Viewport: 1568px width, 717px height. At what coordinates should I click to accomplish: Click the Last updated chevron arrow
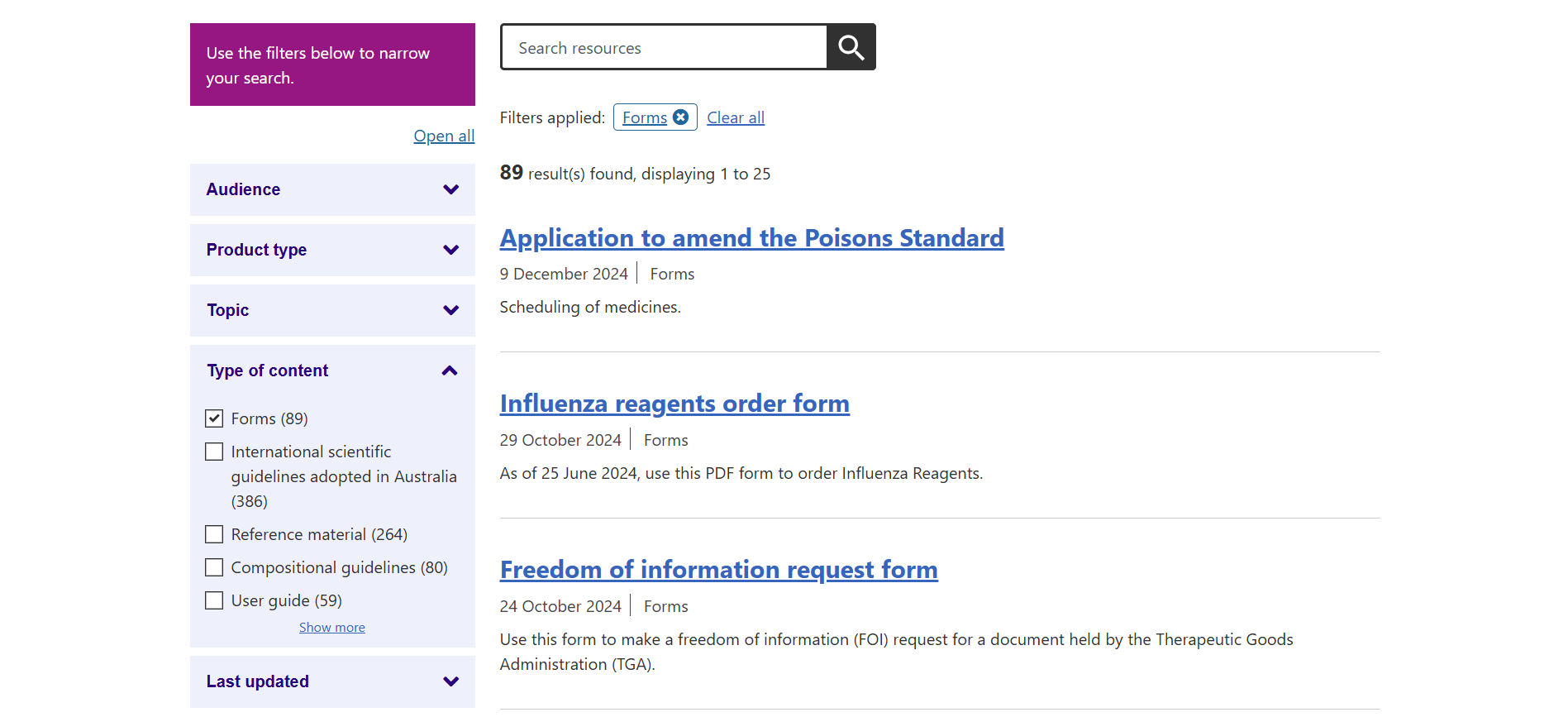450,681
